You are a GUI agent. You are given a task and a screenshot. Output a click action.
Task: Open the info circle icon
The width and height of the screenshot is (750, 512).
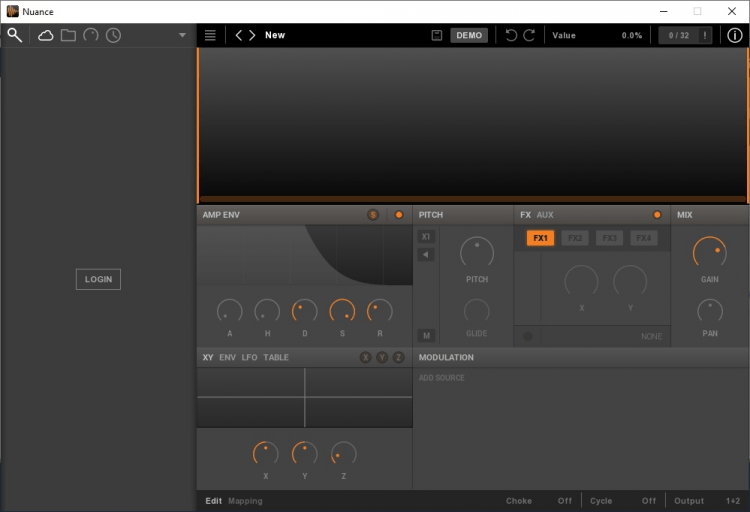pyautogui.click(x=735, y=35)
